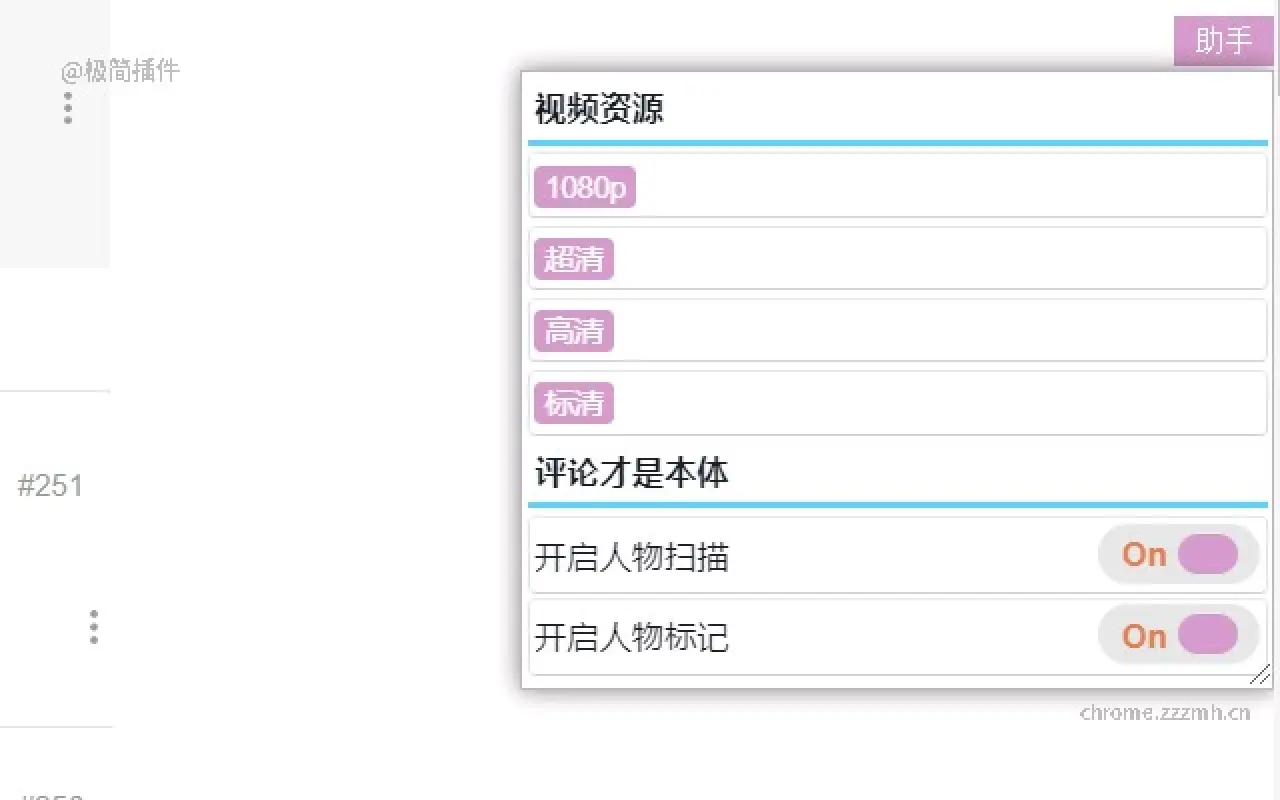Open the 助手 assistant button
The height and width of the screenshot is (800, 1280).
point(1223,41)
